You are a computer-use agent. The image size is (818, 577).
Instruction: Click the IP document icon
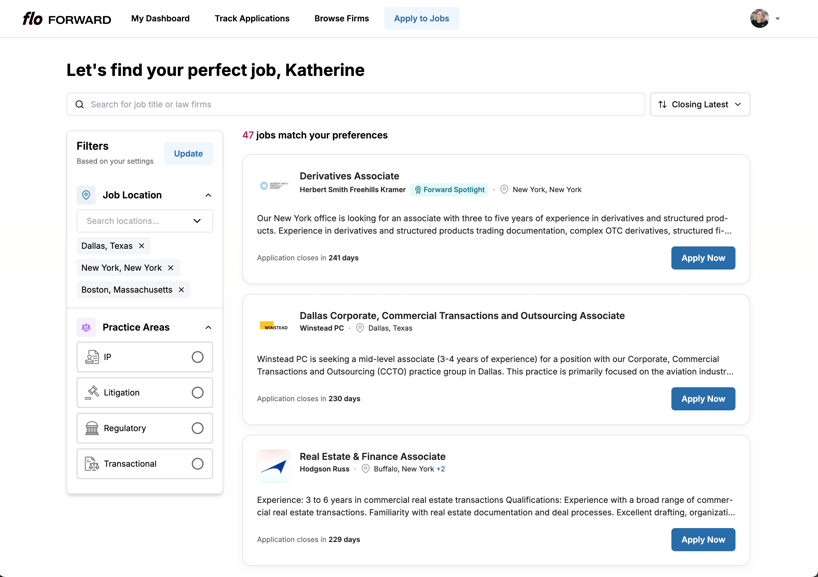[x=92, y=357]
